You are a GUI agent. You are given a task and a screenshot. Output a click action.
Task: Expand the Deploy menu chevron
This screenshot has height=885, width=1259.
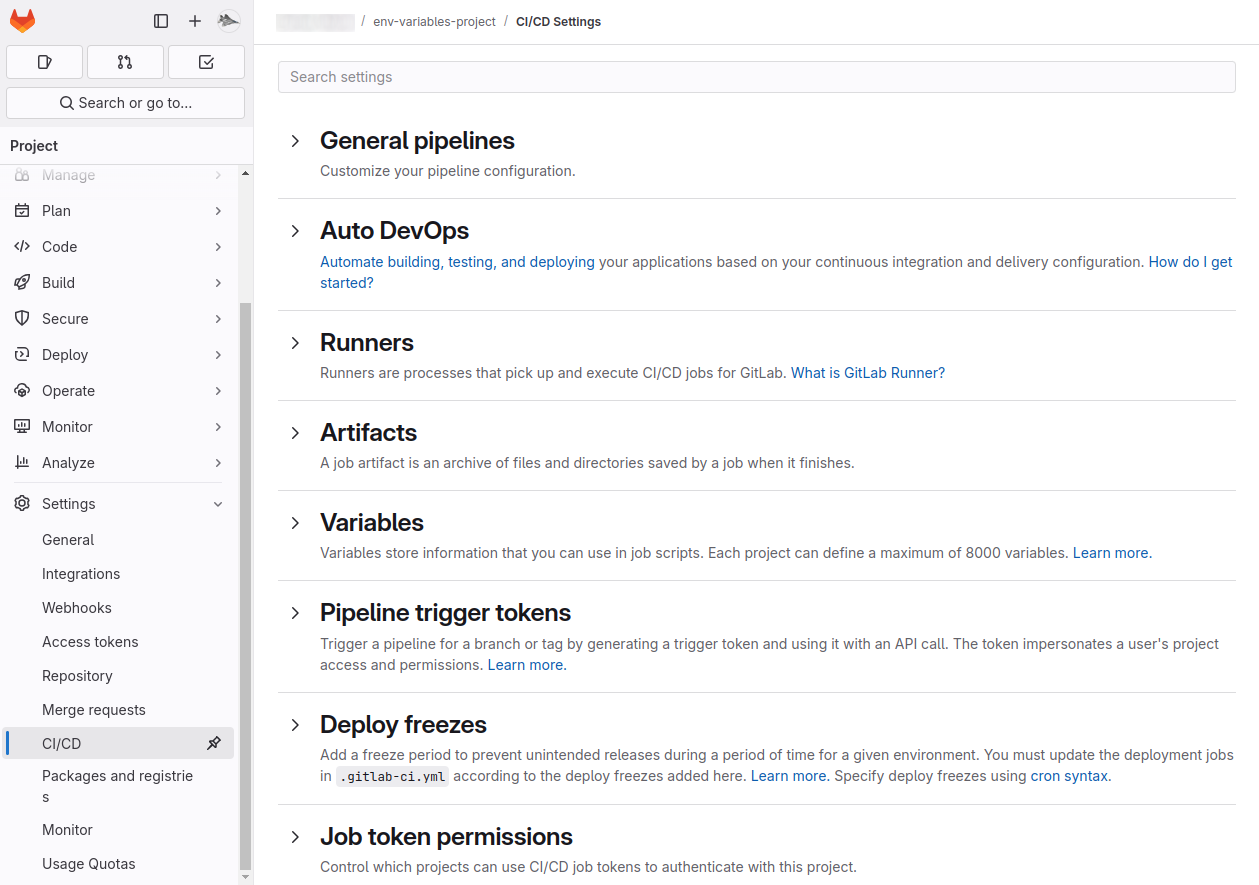(218, 355)
